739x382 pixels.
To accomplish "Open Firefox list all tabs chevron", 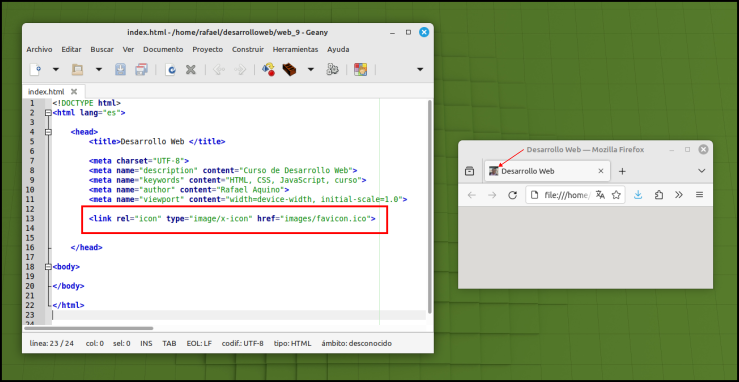I will (x=702, y=171).
